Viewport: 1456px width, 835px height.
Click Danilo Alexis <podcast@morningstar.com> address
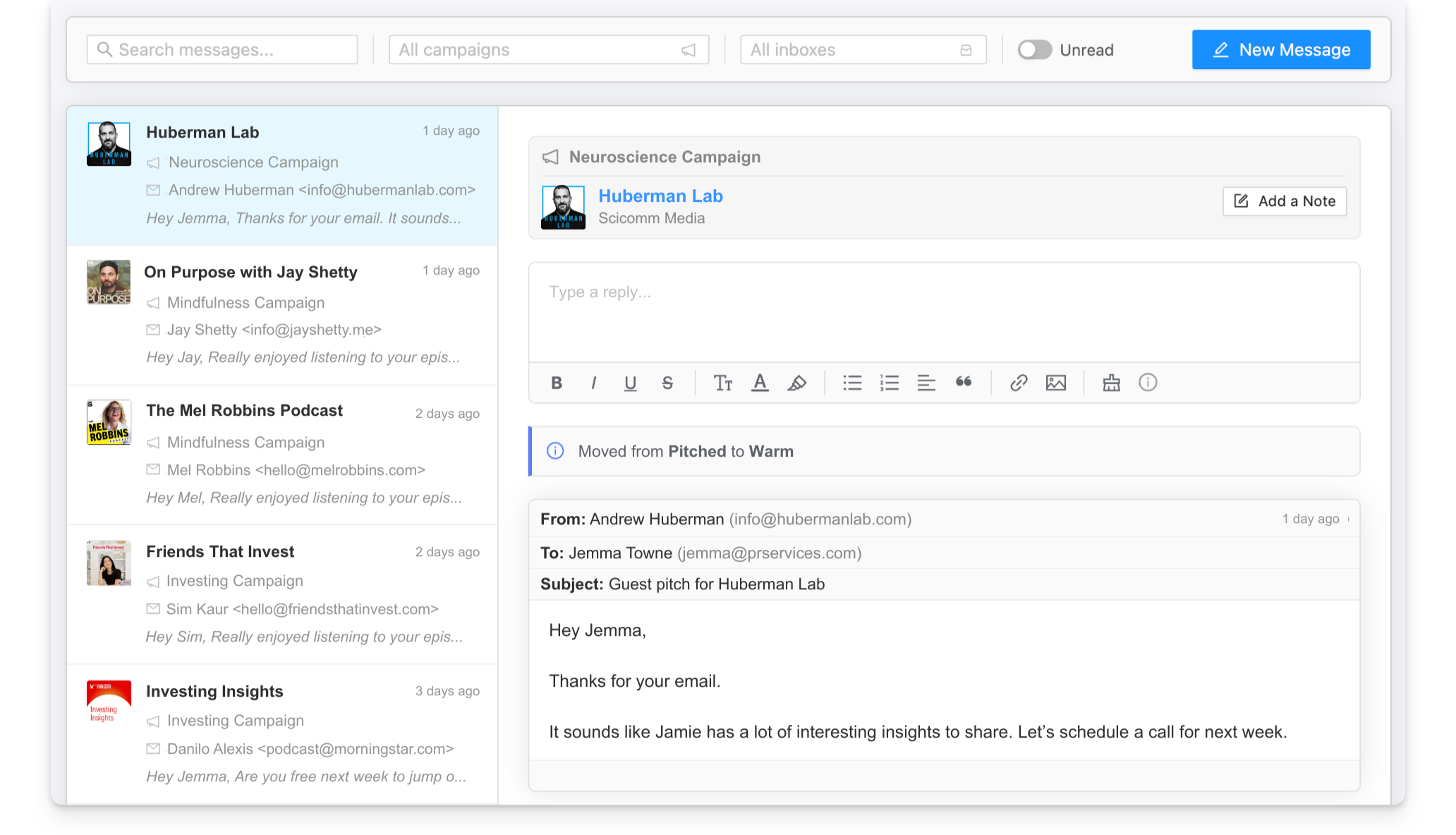tap(310, 749)
